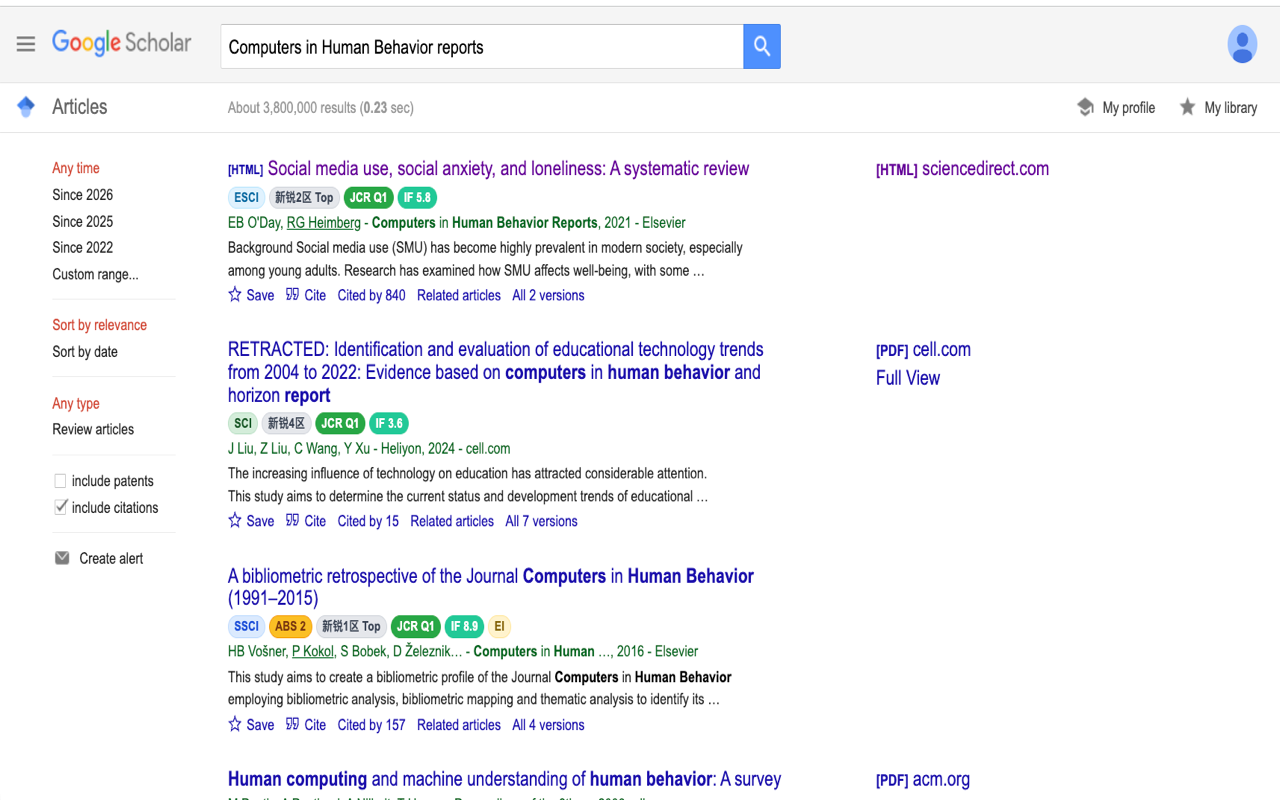The height and width of the screenshot is (800, 1280).
Task: Open the sciencedirect.com HTML link
Action: (962, 169)
